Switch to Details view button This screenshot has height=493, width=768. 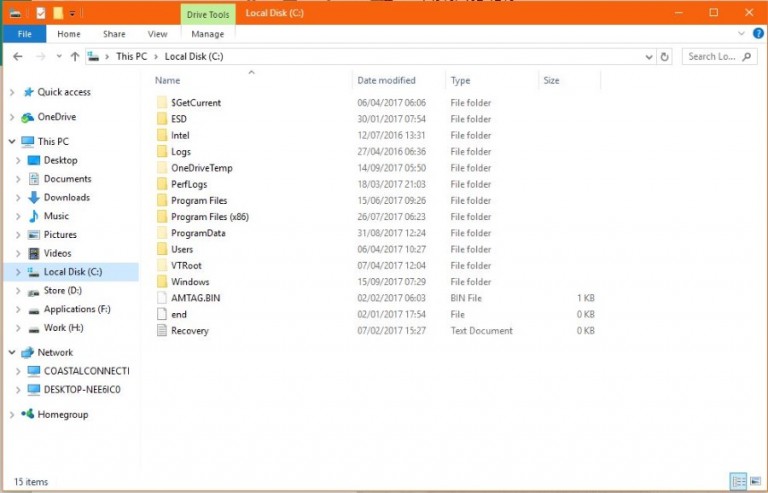pos(738,481)
